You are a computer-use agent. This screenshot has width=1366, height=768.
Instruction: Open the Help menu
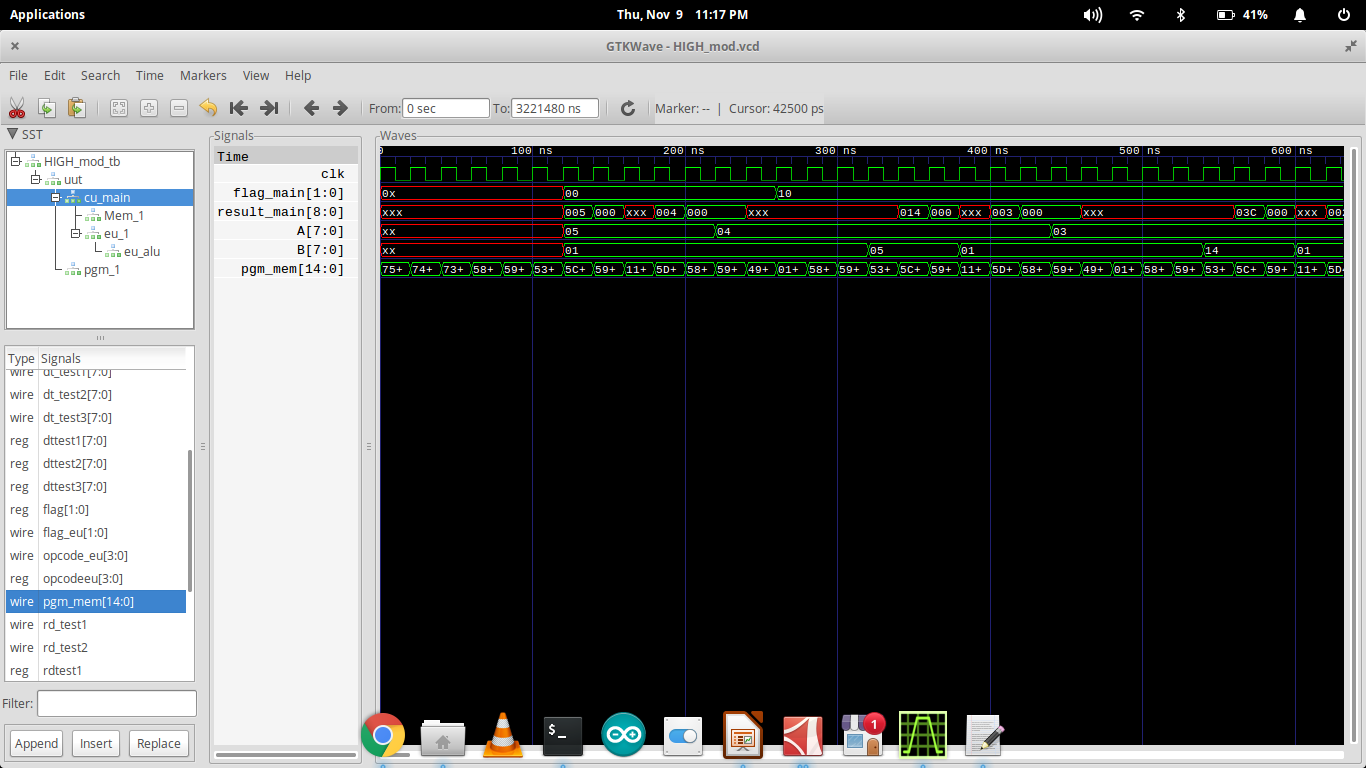(x=298, y=75)
